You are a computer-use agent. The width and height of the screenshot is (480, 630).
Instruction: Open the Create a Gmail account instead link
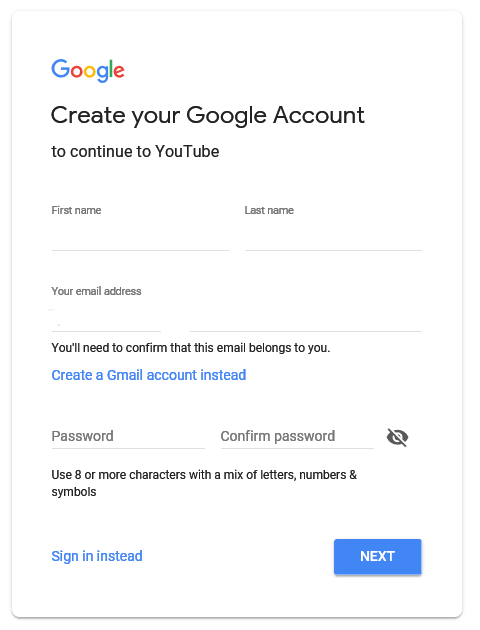[x=149, y=375]
